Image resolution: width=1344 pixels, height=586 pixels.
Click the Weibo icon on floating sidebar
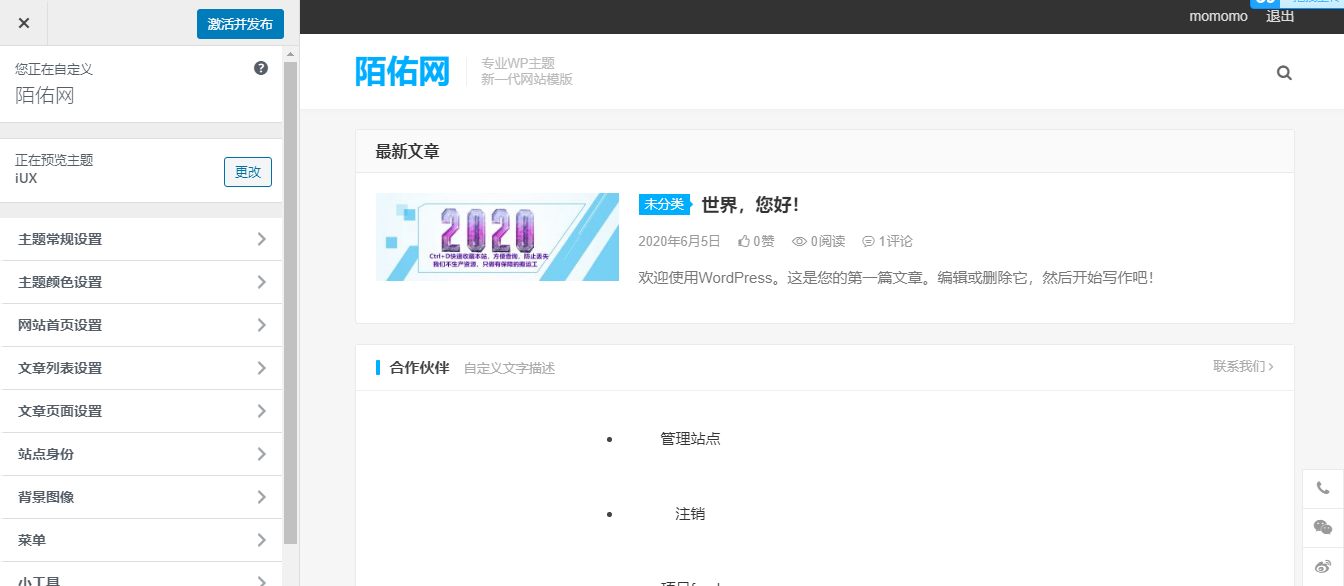(x=1322, y=566)
